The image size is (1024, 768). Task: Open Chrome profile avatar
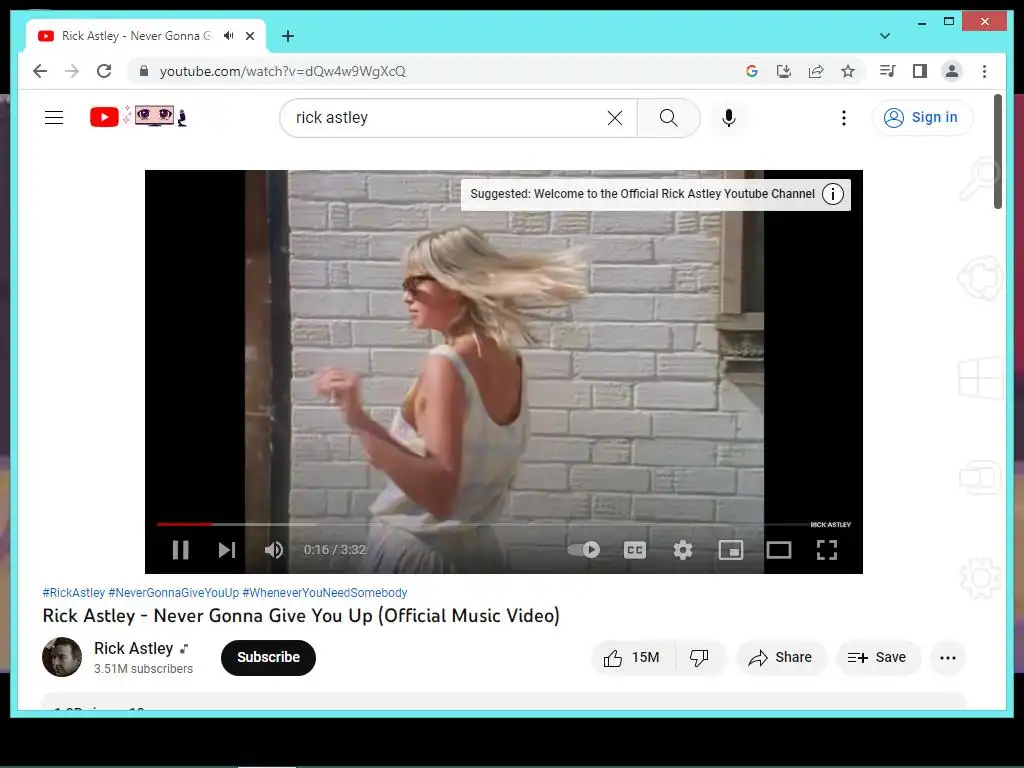pos(952,71)
